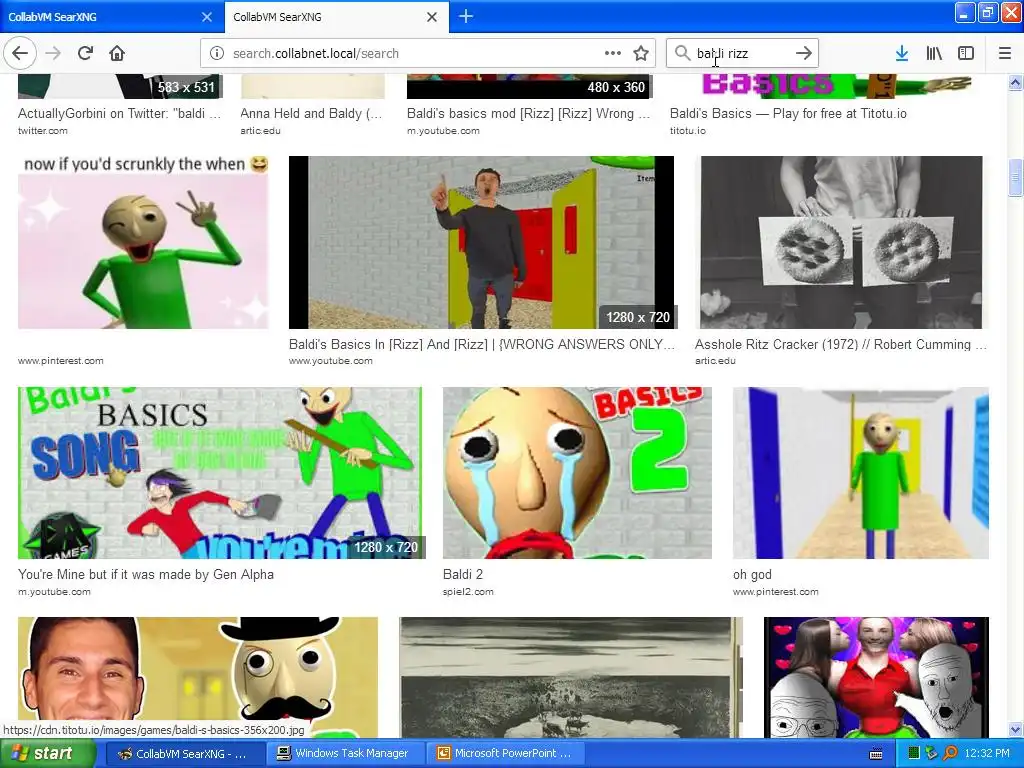Click the green CPU usage tray icon

pos(914,754)
